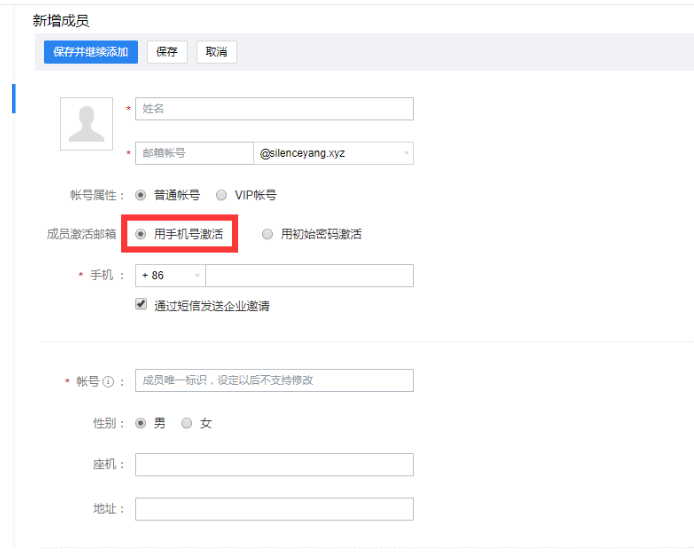Choose 用初始密码激活 activation option
The height and width of the screenshot is (557, 694).
(x=267, y=234)
